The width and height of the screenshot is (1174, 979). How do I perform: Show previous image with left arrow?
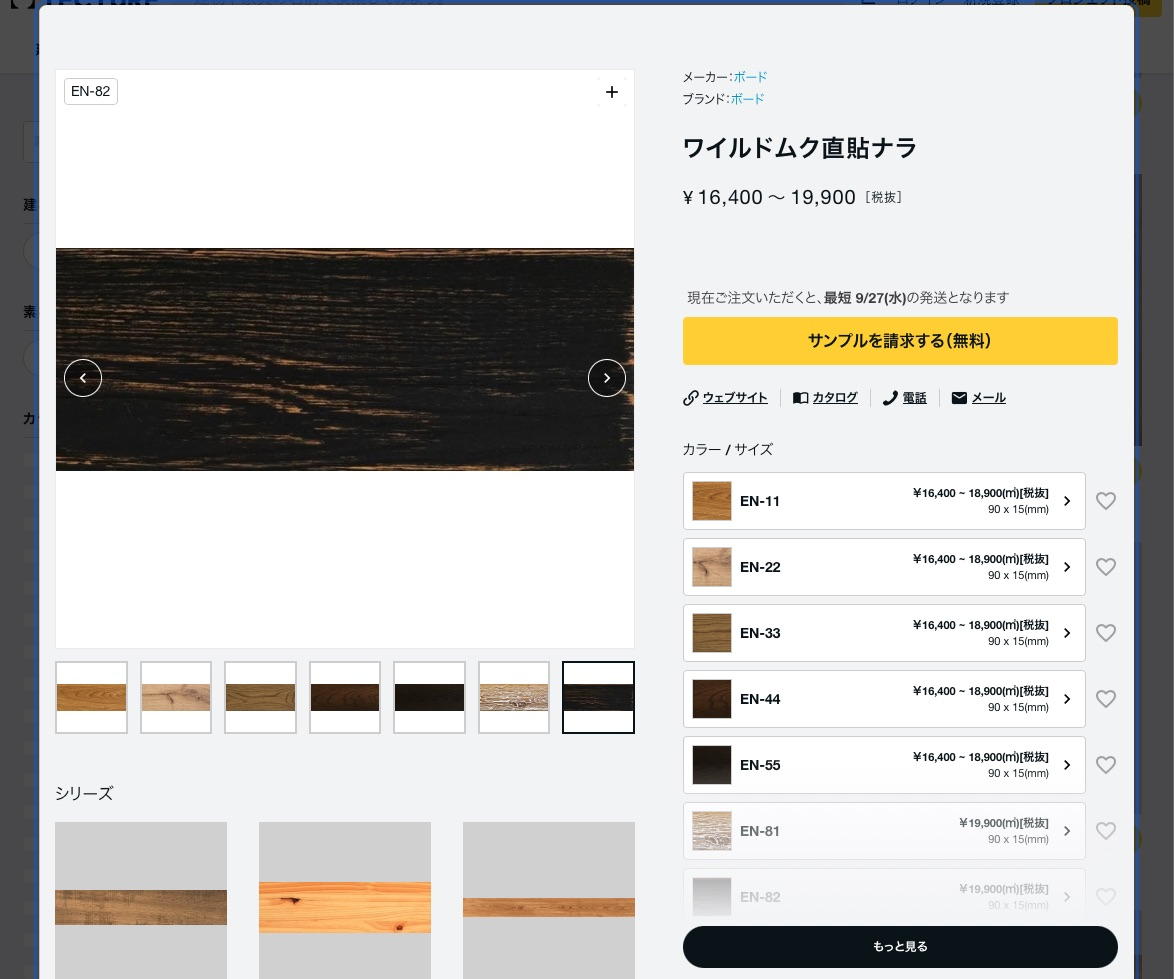83,378
